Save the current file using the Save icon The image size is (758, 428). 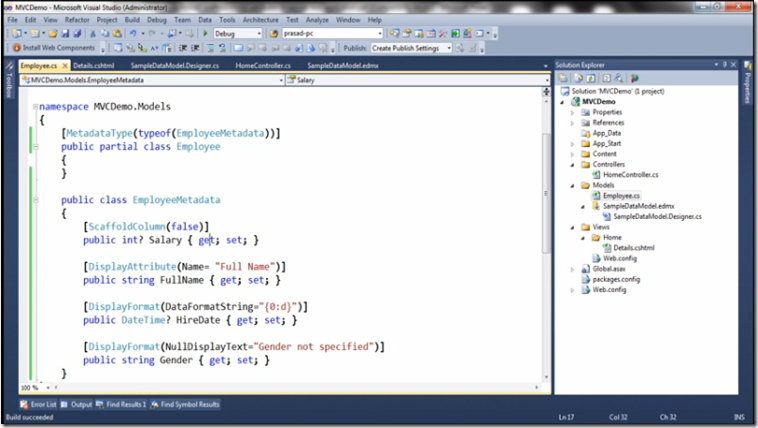click(65, 33)
